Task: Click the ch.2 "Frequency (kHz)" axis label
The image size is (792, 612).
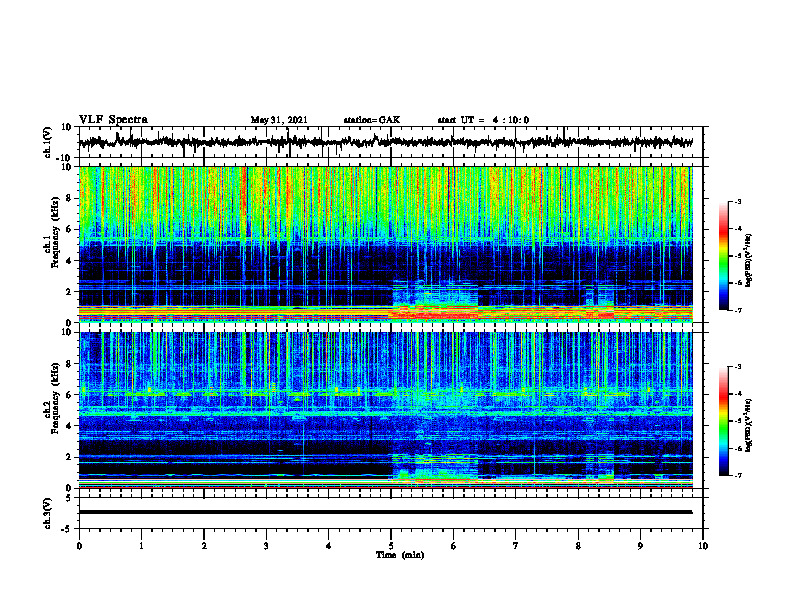Action: pyautogui.click(x=54, y=398)
